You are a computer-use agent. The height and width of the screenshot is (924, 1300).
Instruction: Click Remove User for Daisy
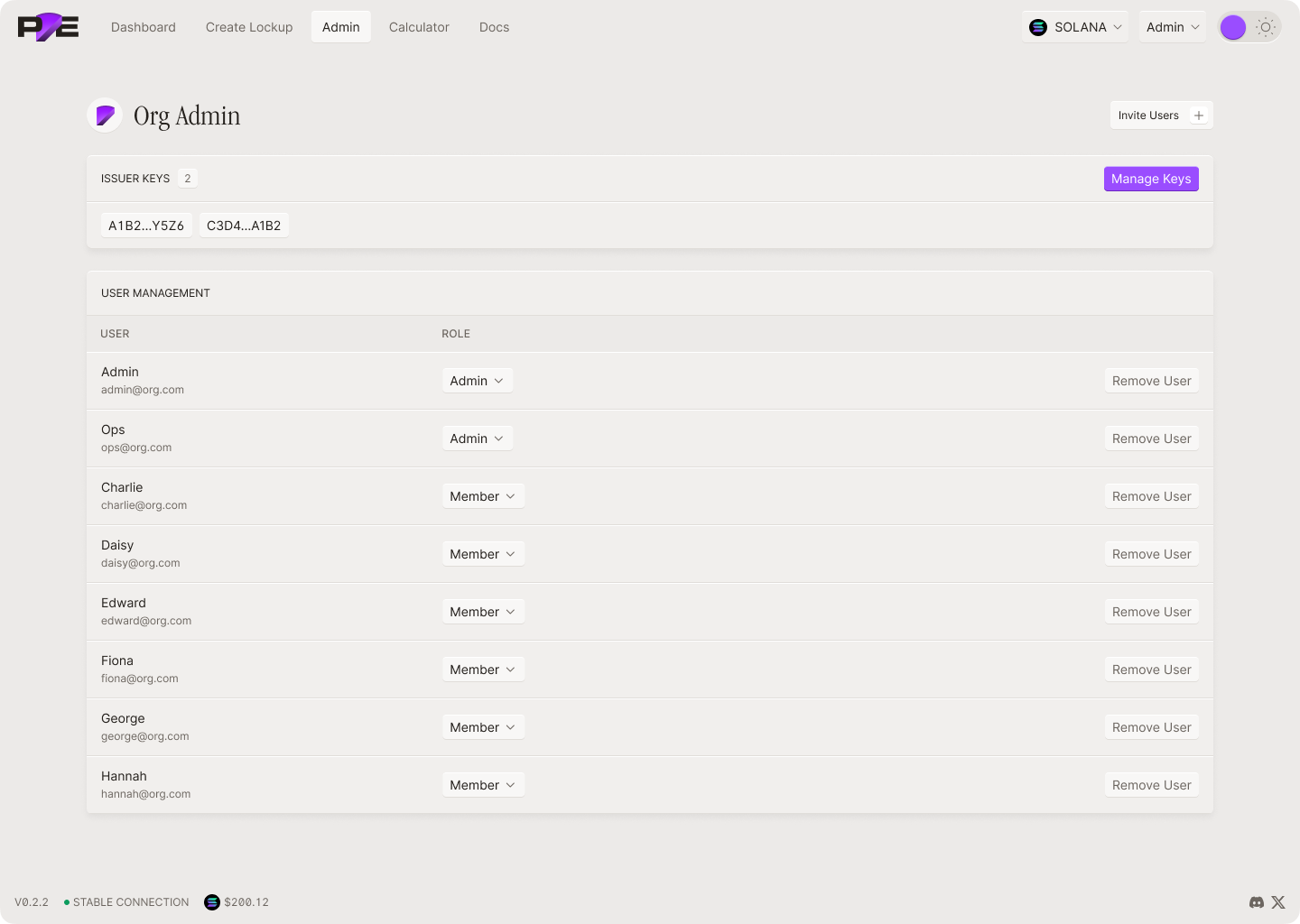1151,554
